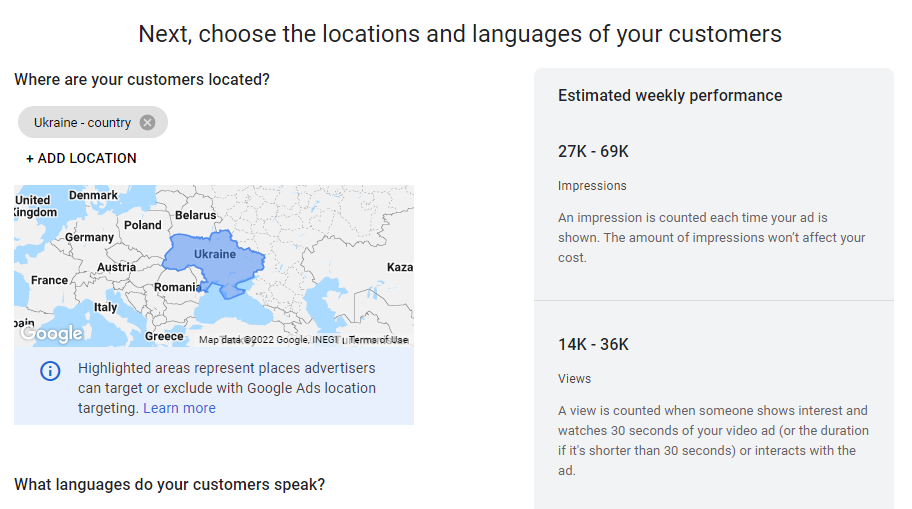Screen dimensions: 912x509
Task: Click Poland on the map
Action: click(143, 225)
